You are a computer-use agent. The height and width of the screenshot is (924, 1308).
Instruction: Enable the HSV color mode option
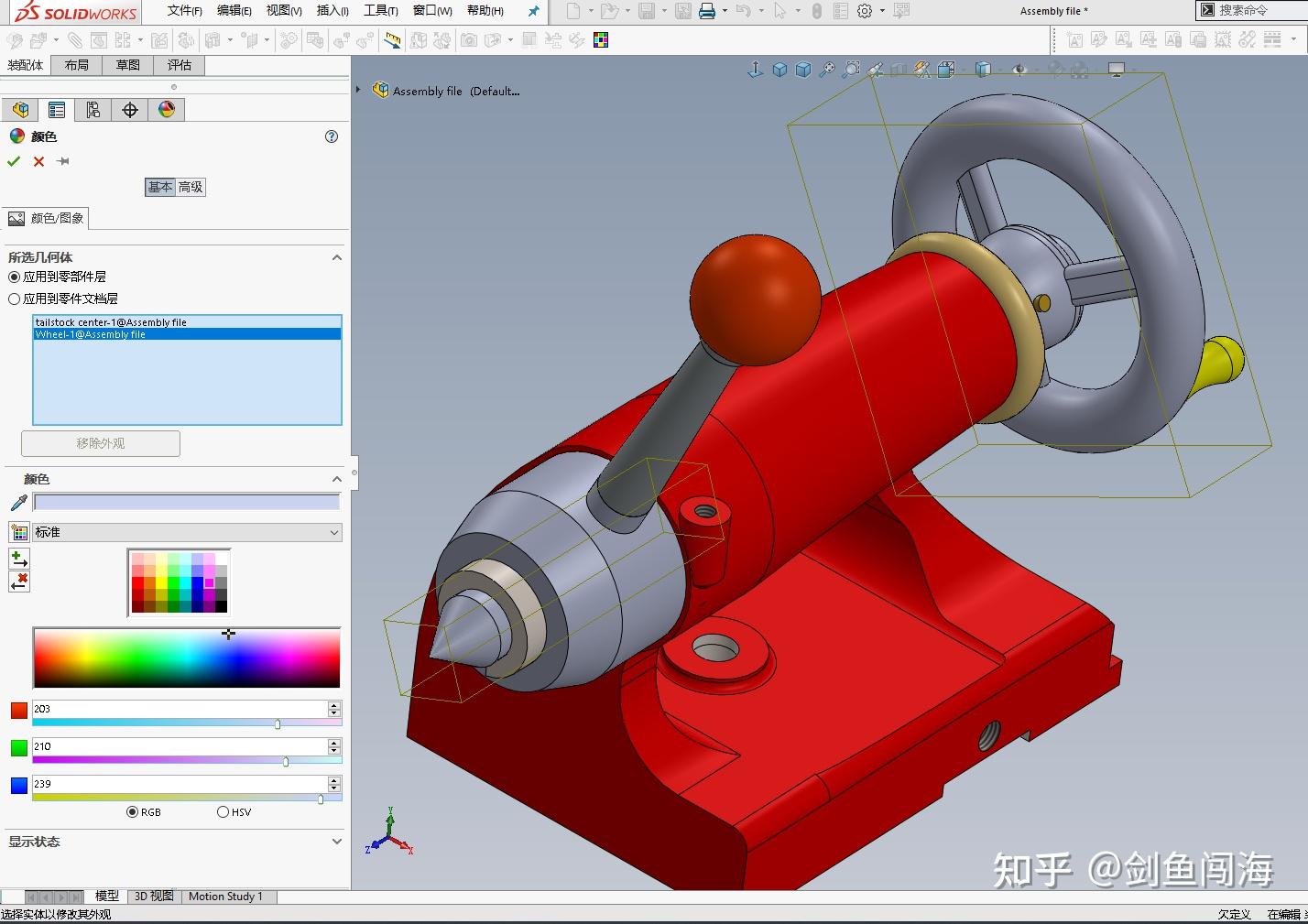point(223,811)
